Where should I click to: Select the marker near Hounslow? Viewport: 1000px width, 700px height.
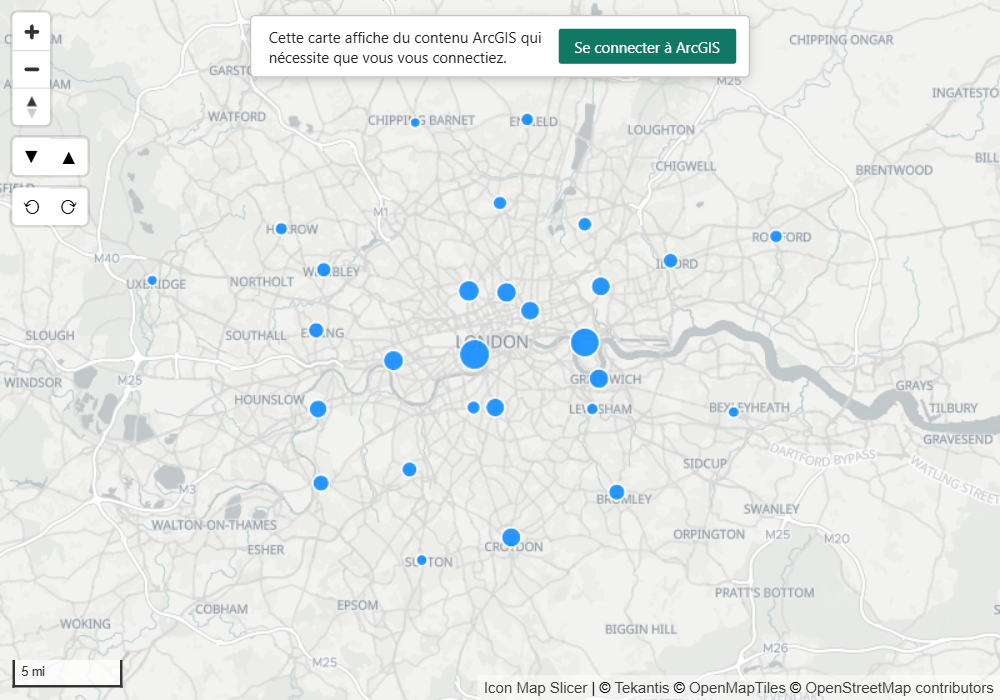(318, 409)
